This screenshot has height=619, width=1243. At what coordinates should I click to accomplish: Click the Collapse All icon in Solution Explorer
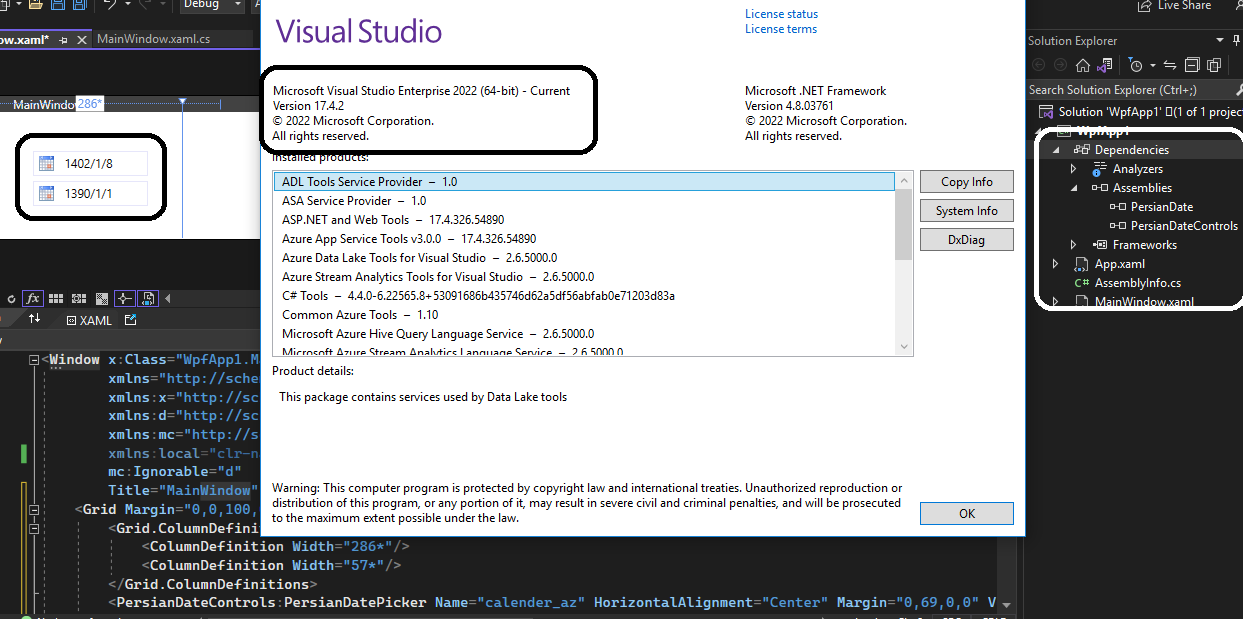pos(1192,65)
